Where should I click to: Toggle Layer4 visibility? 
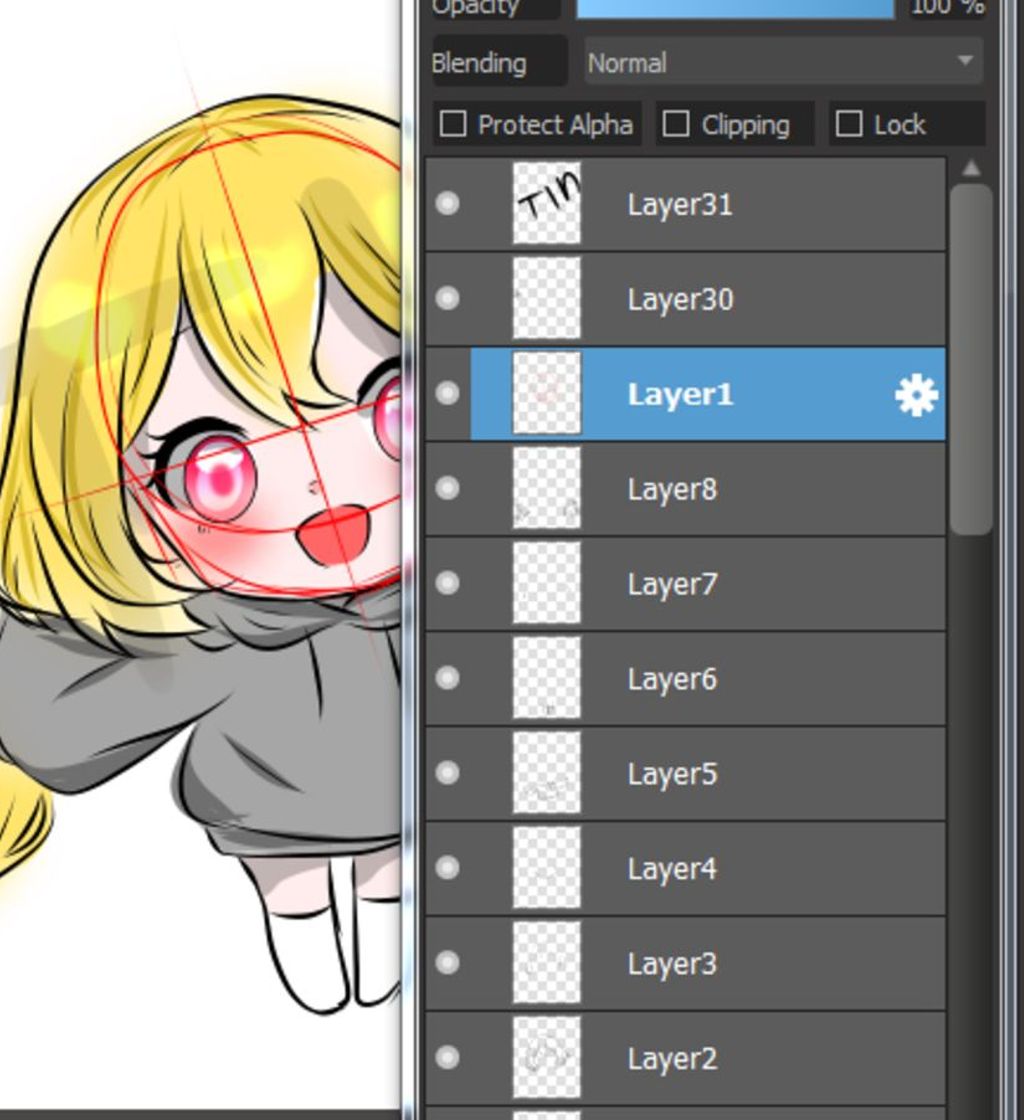click(448, 868)
